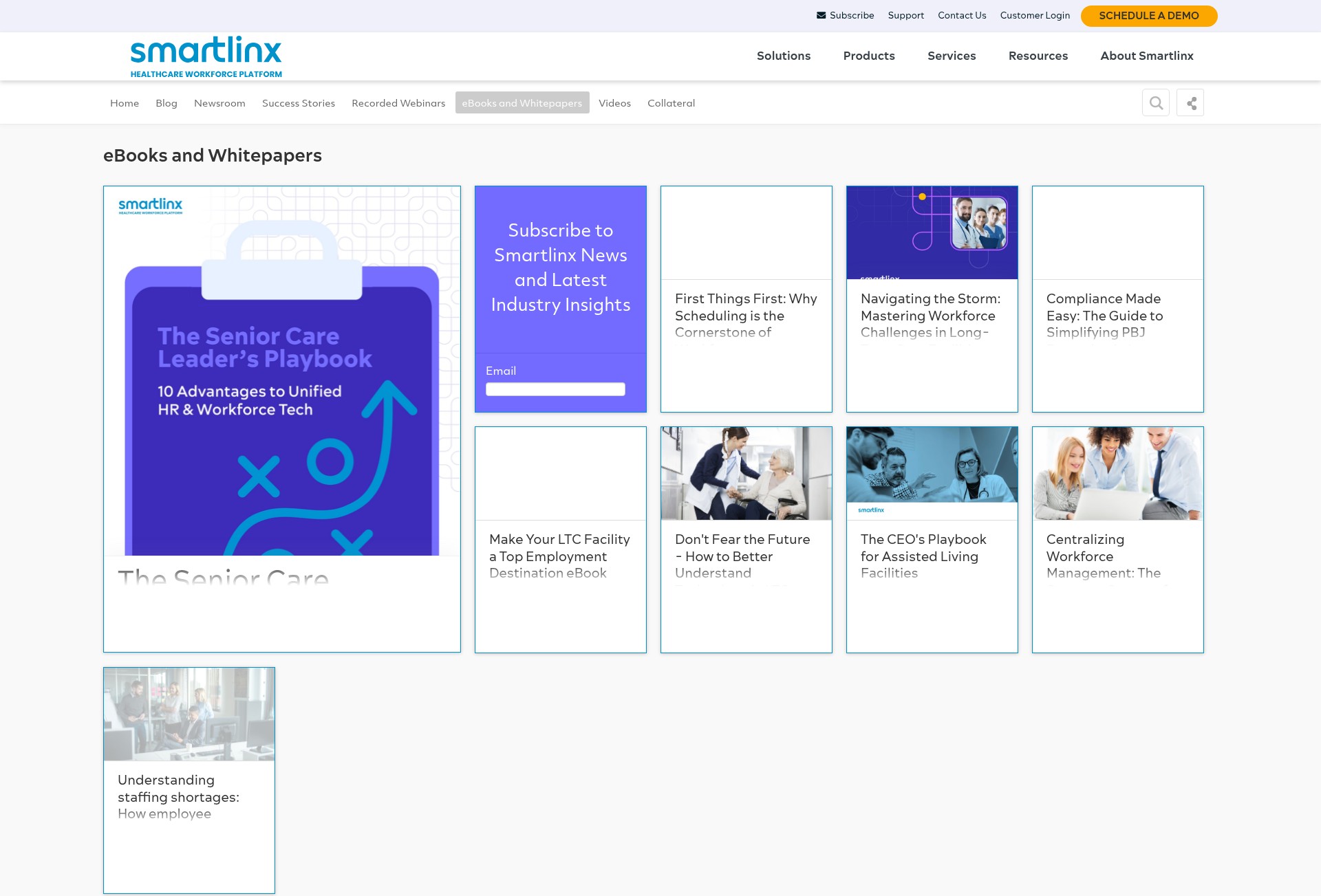Click the Understanding staffing shortages photo
This screenshot has height=896, width=1321.
(x=189, y=714)
